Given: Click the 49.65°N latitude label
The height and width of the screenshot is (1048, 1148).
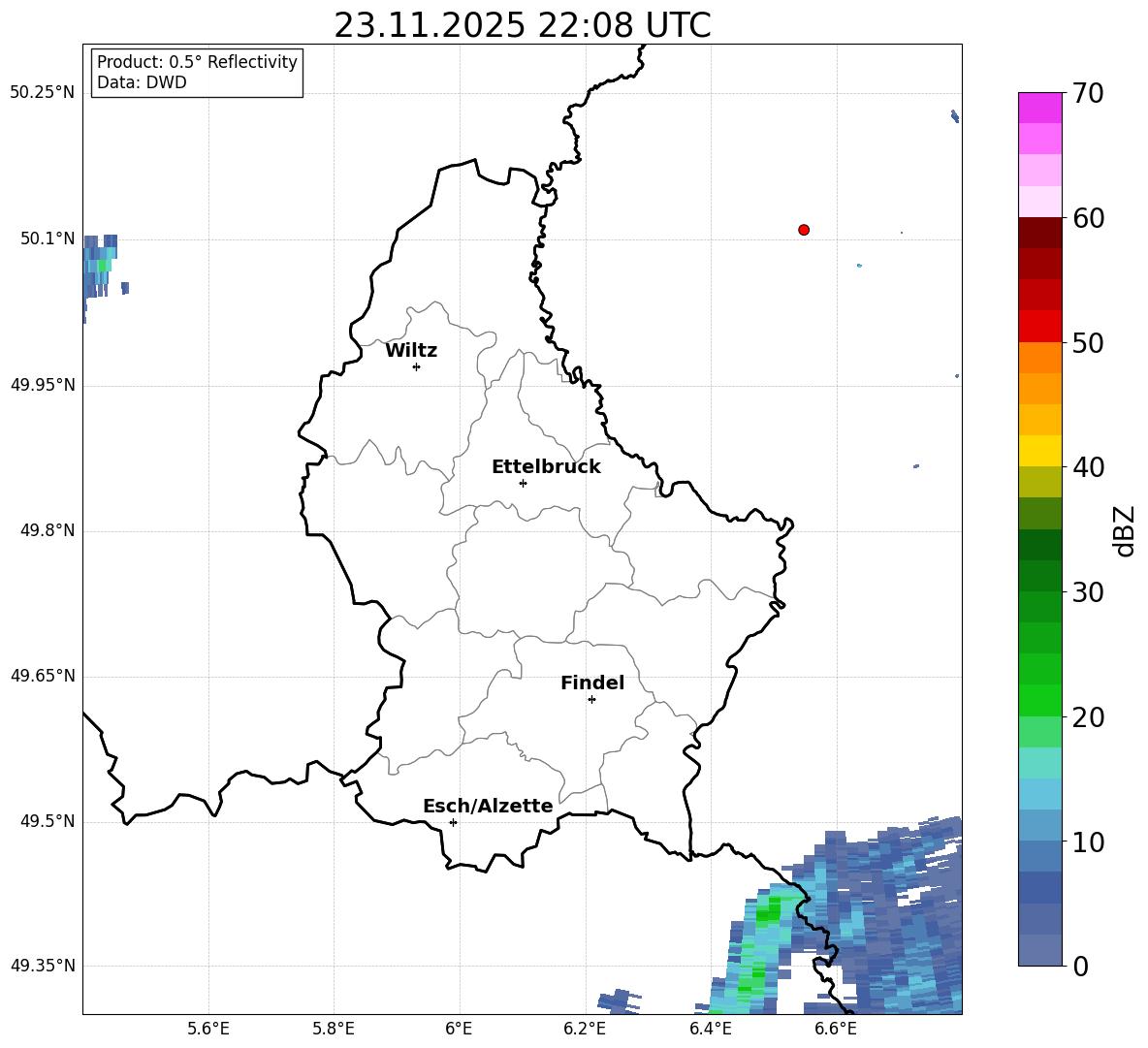Looking at the screenshot, I should pos(43,676).
